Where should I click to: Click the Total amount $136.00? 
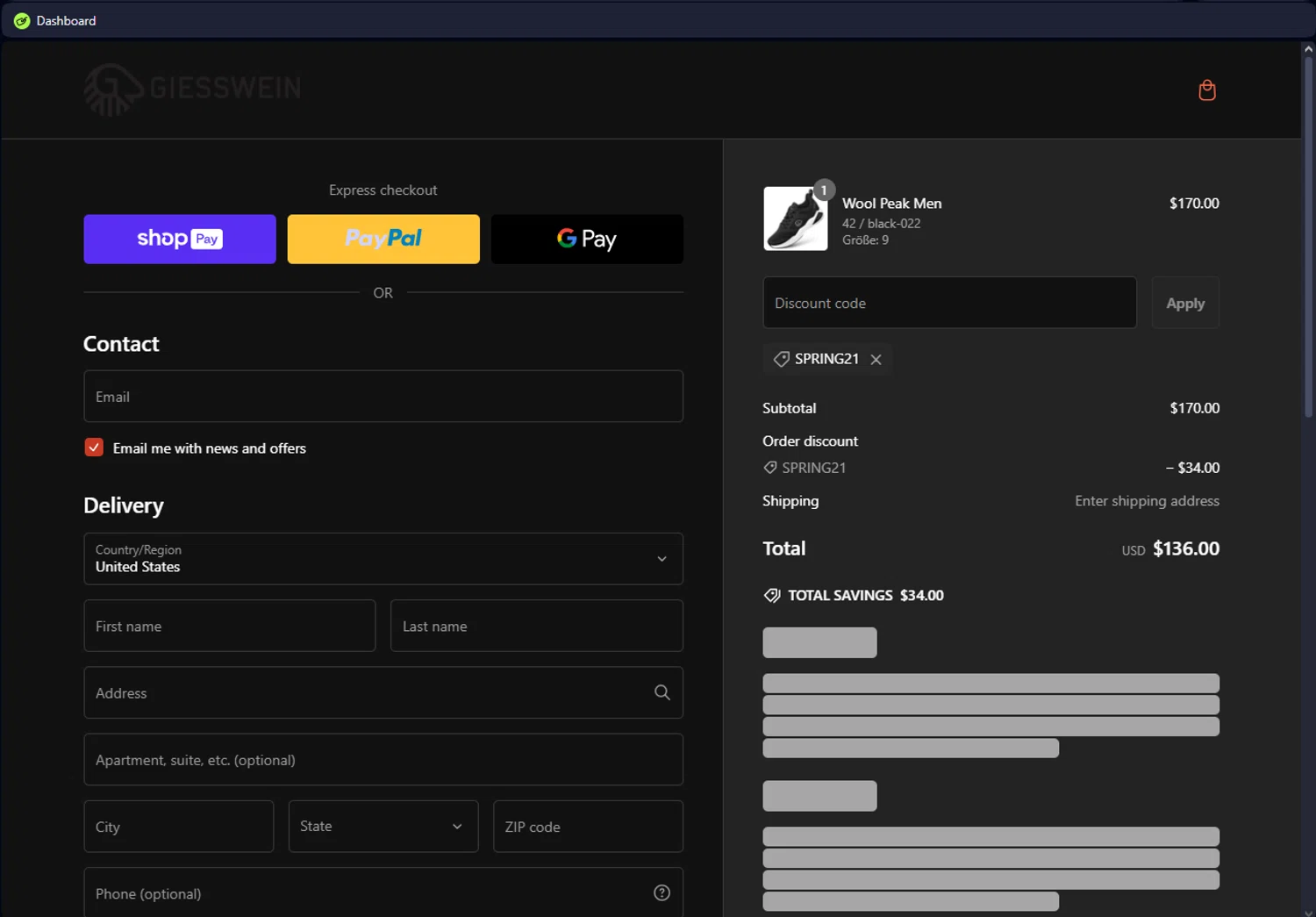pos(1186,548)
